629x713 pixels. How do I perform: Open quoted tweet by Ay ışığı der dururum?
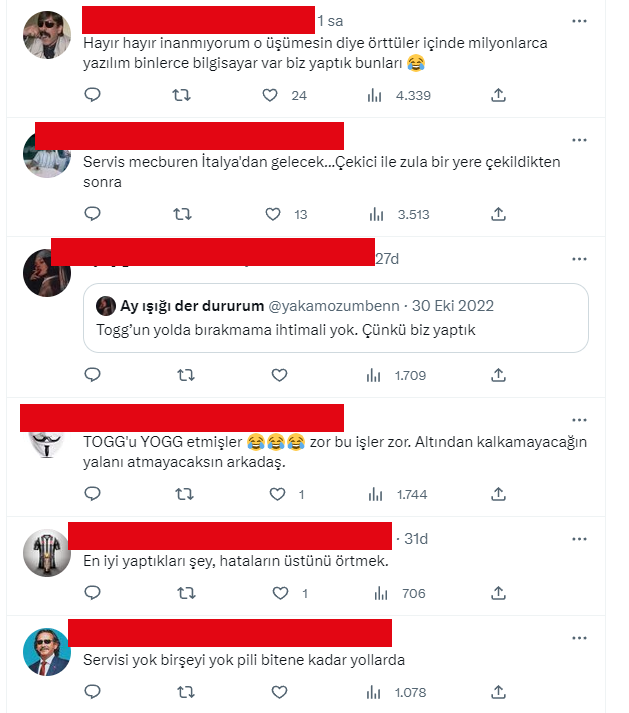[336, 318]
